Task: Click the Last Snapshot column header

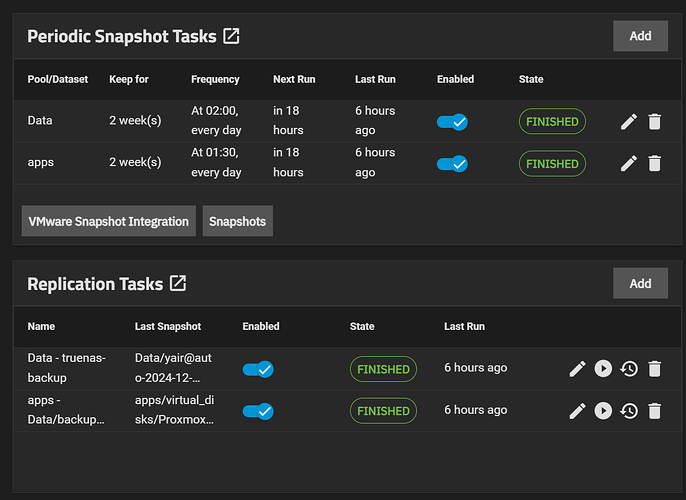Action: point(168,326)
